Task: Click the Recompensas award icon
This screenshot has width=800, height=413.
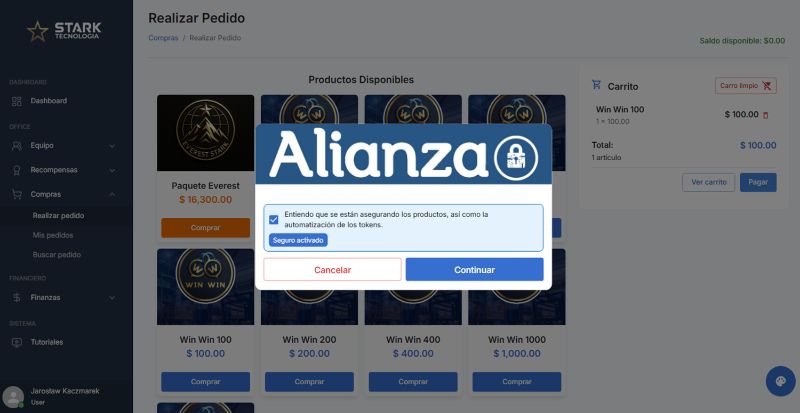Action: 16,170
